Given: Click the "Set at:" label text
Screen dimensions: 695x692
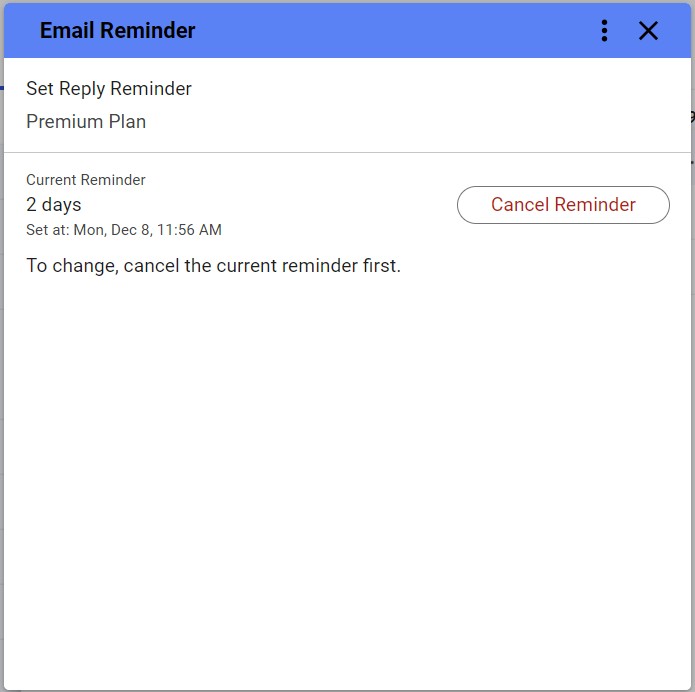Looking at the screenshot, I should click(47, 230).
